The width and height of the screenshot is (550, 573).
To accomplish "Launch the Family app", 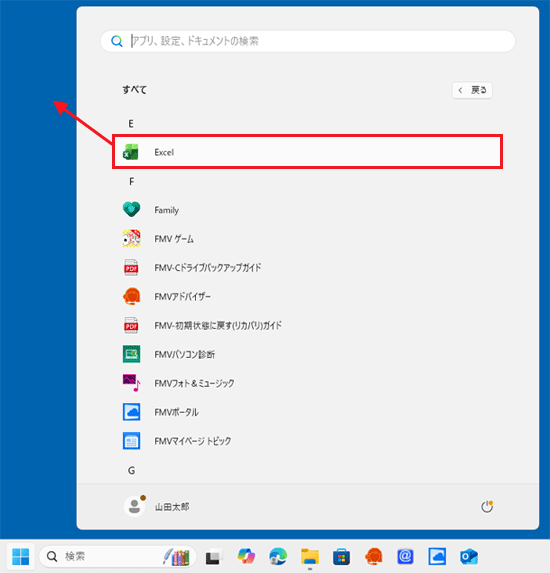I will 307,210.
